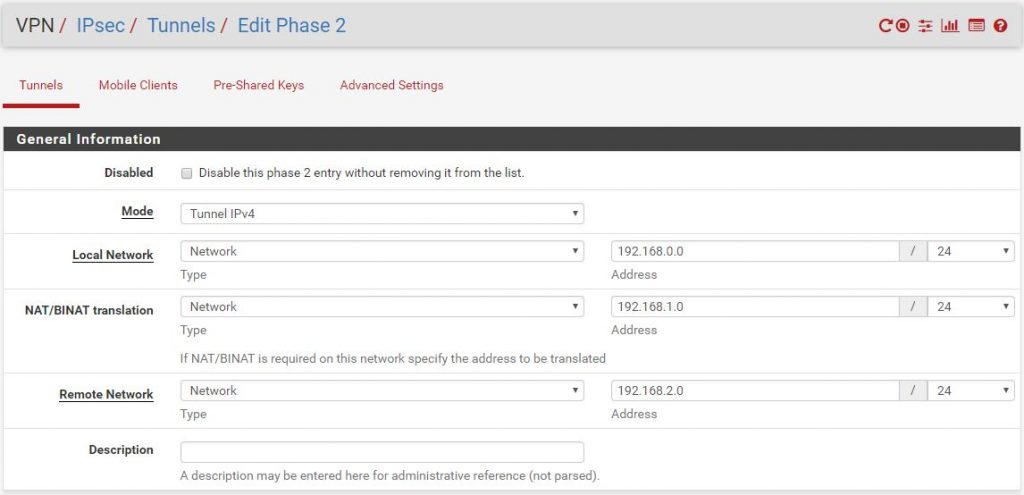Click the red help question mark icon
1024x495 pixels.
point(1000,26)
